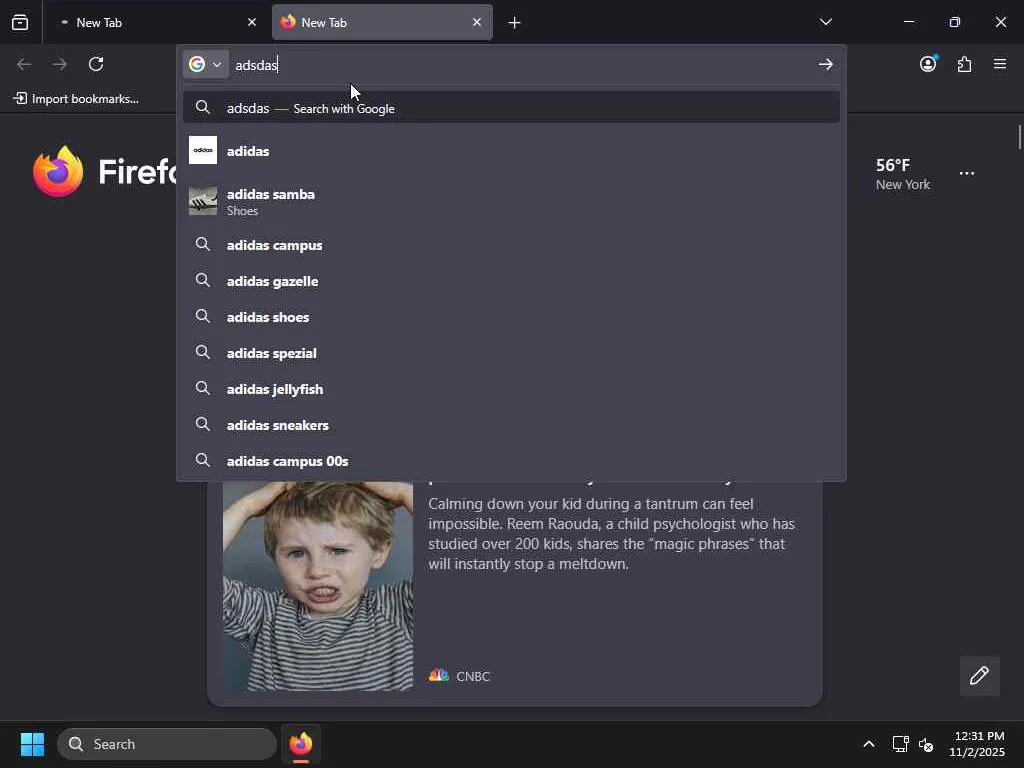Select 'adidas samba' Shoes suggestion
The width and height of the screenshot is (1024, 768).
click(511, 202)
